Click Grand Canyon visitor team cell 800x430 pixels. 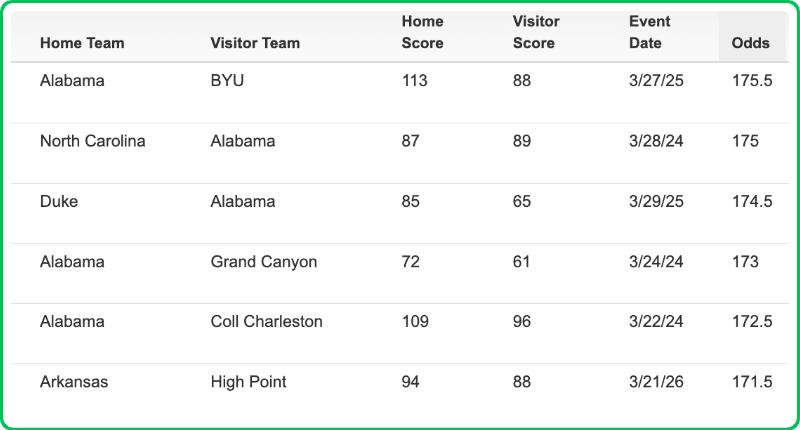click(263, 262)
